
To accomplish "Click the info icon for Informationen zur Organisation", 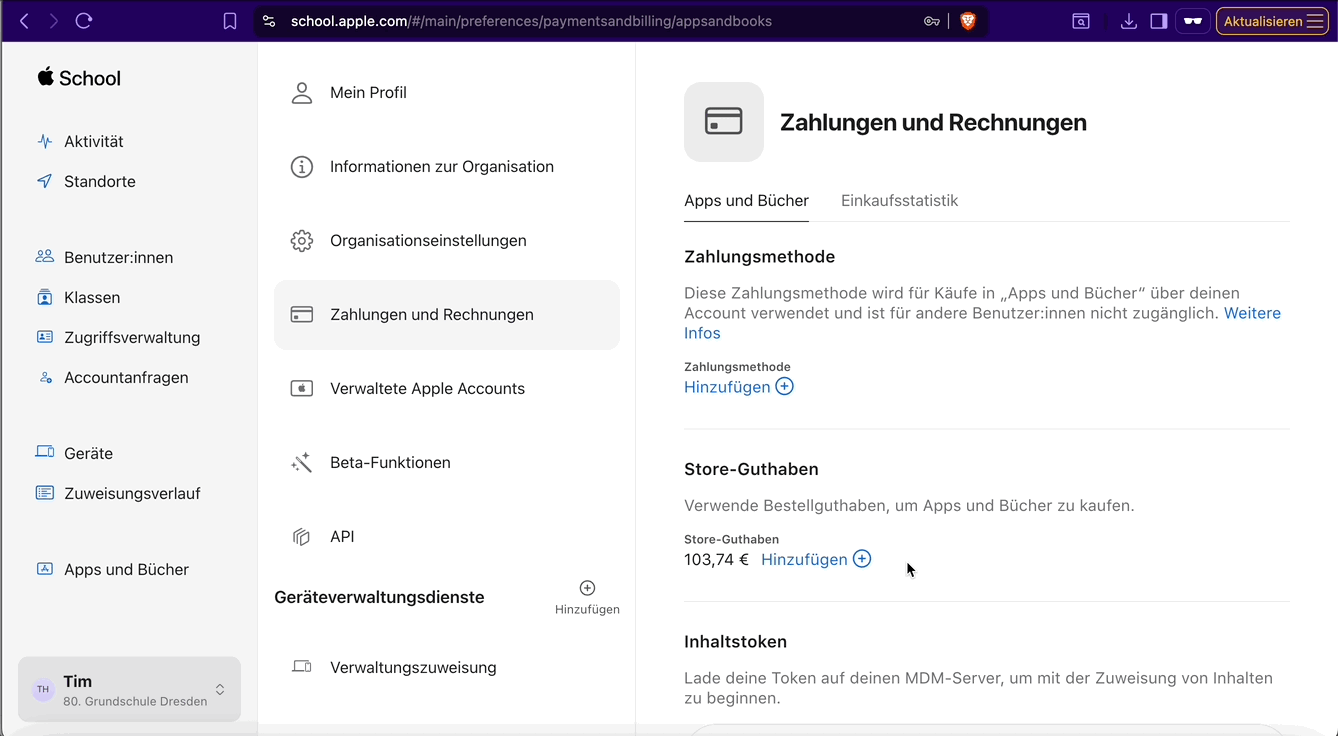I will coord(301,167).
